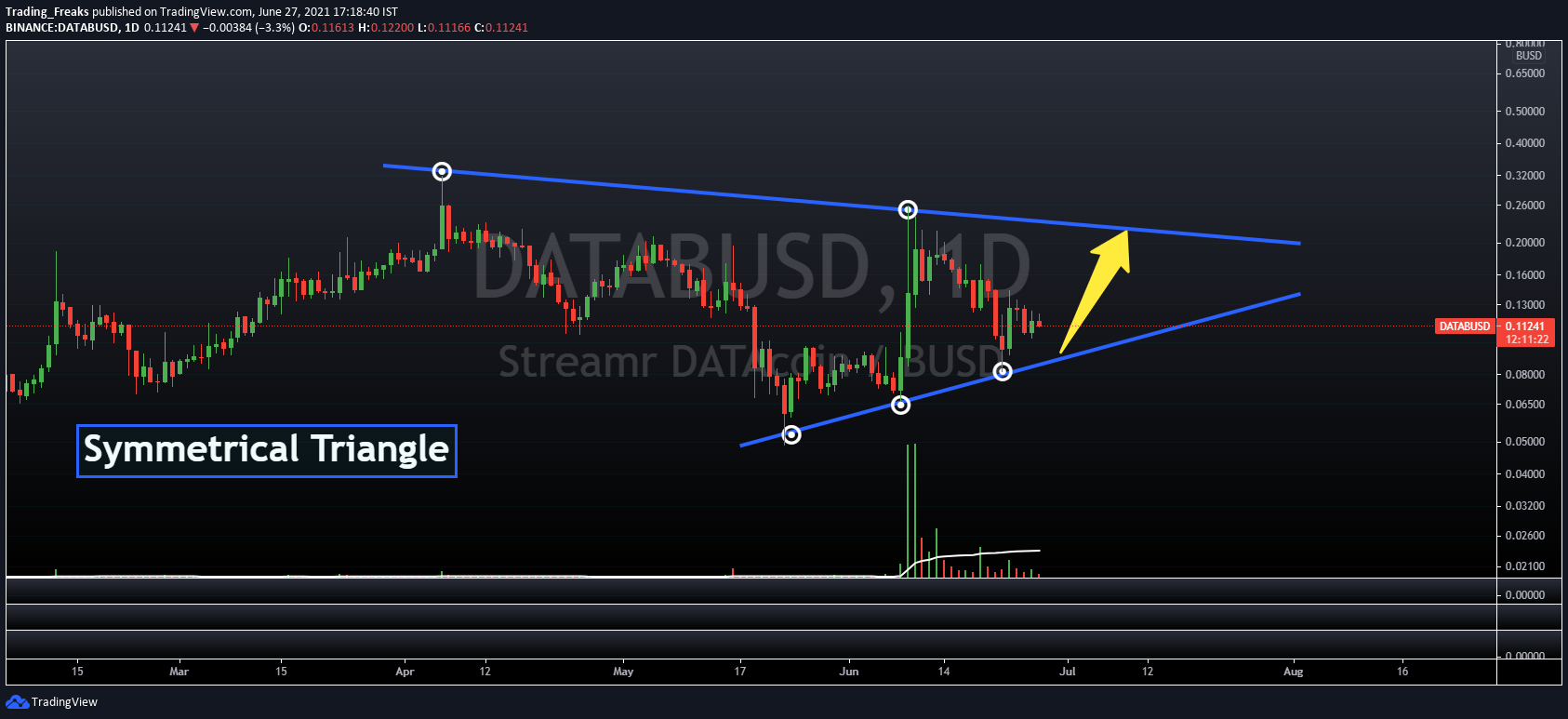Click the BUSD currency label on price axis
The image size is (1568, 719).
(x=1529, y=56)
